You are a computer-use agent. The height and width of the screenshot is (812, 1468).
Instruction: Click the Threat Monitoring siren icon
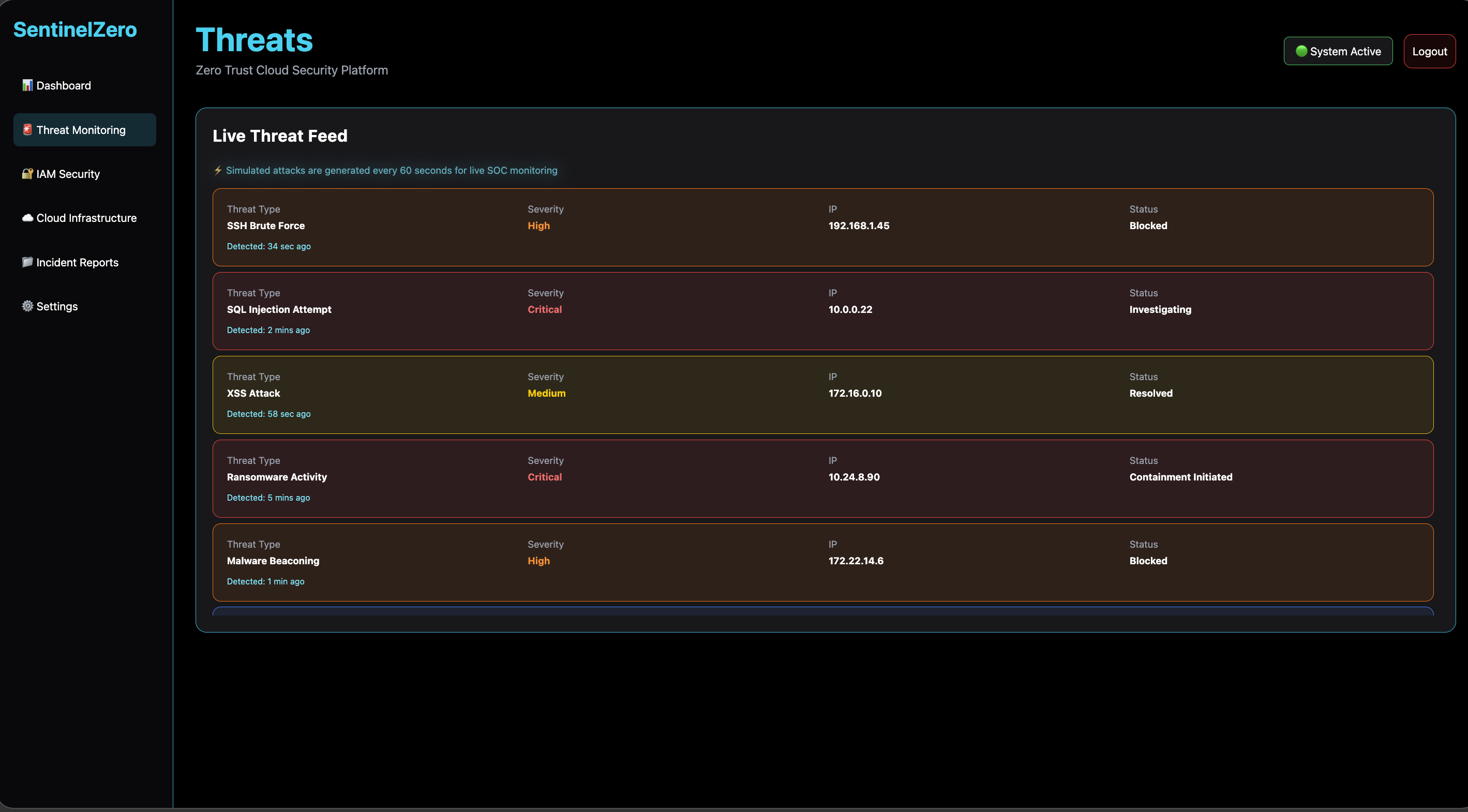pyautogui.click(x=27, y=130)
